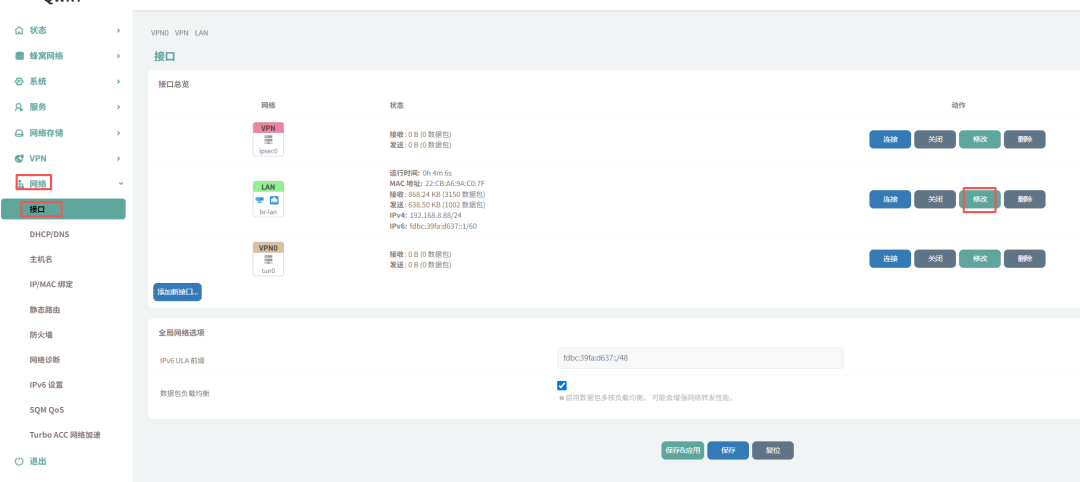
Task: Click the ipsec0 VPN interface icon
Action: pyautogui.click(x=268, y=140)
